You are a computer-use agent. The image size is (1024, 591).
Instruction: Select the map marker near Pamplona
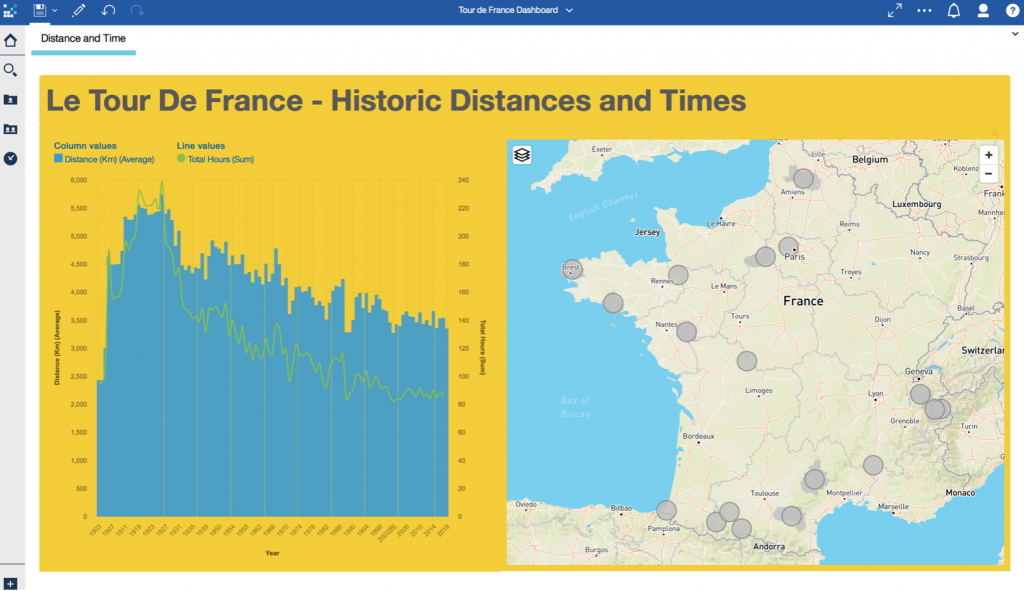pos(666,510)
